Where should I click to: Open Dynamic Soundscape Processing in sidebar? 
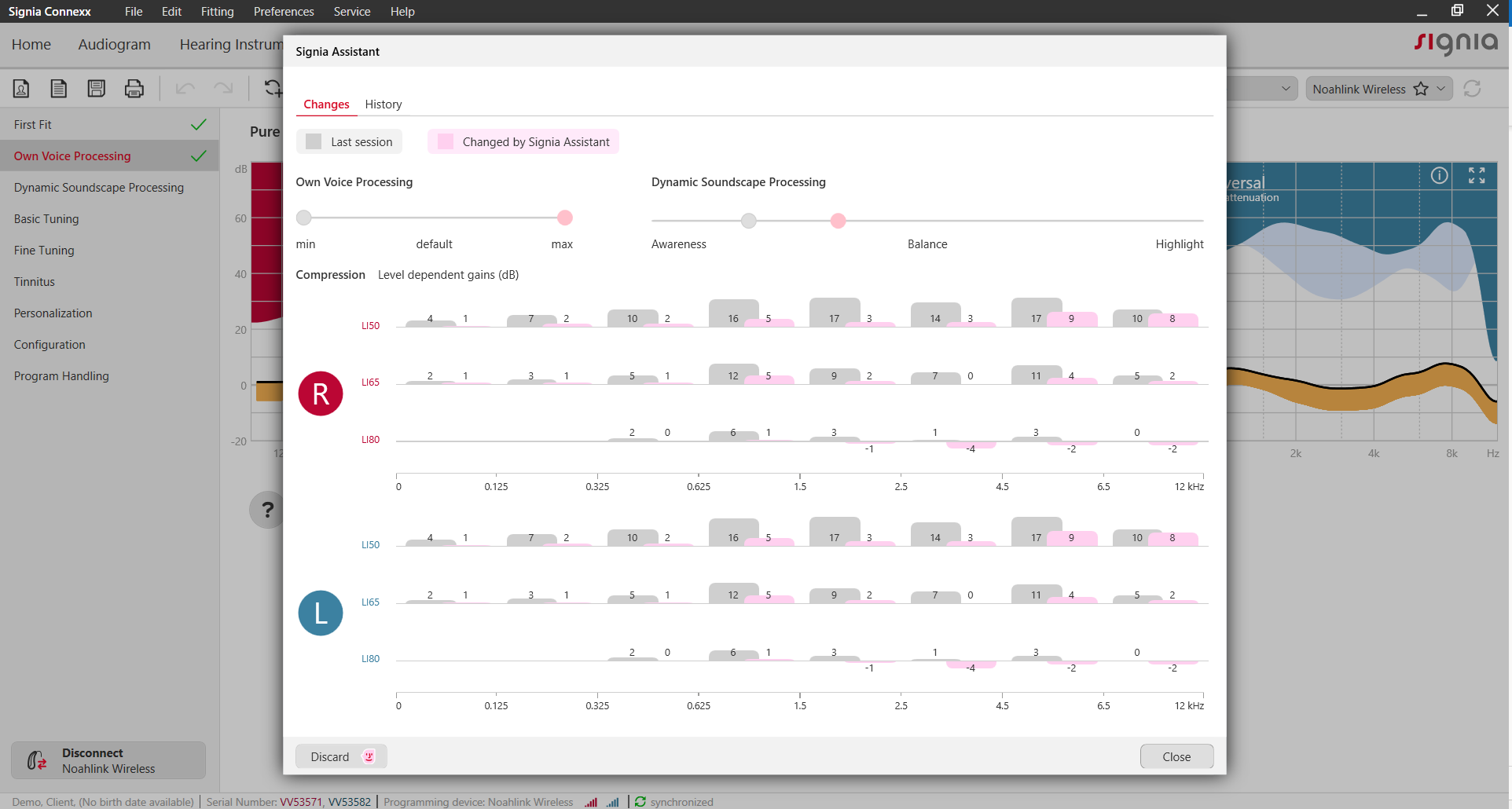point(109,187)
